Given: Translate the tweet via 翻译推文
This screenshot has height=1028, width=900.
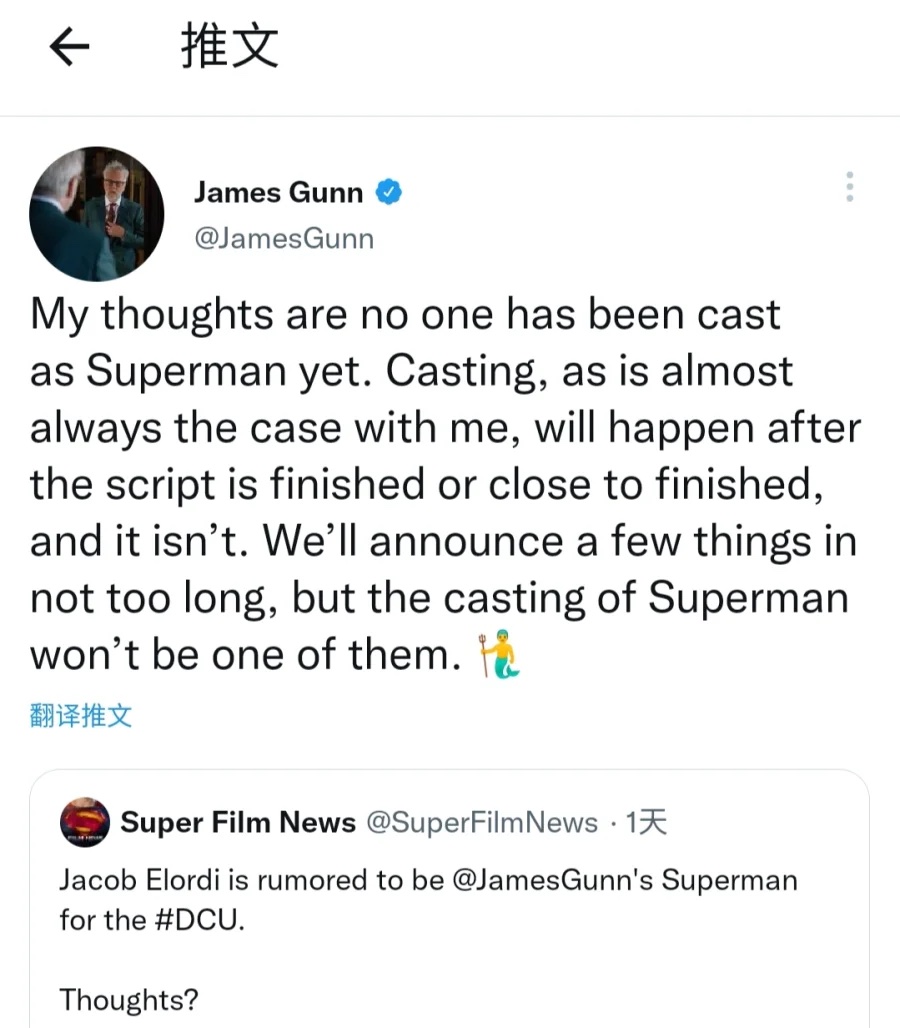Looking at the screenshot, I should click(81, 715).
